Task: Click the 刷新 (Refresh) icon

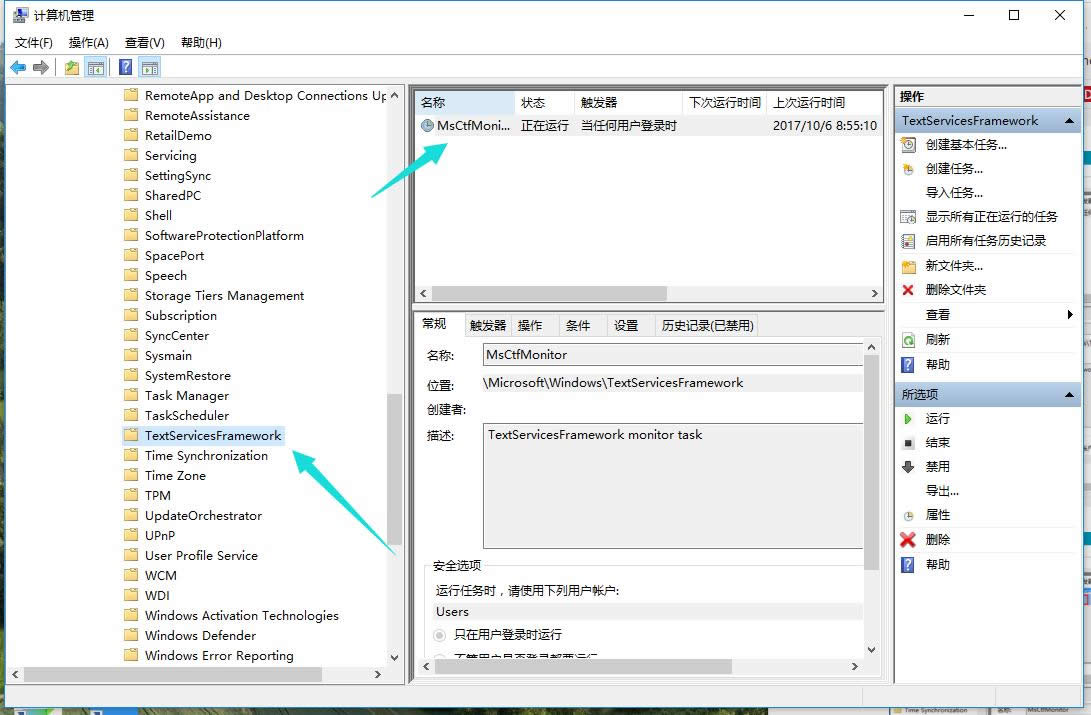Action: coord(907,340)
